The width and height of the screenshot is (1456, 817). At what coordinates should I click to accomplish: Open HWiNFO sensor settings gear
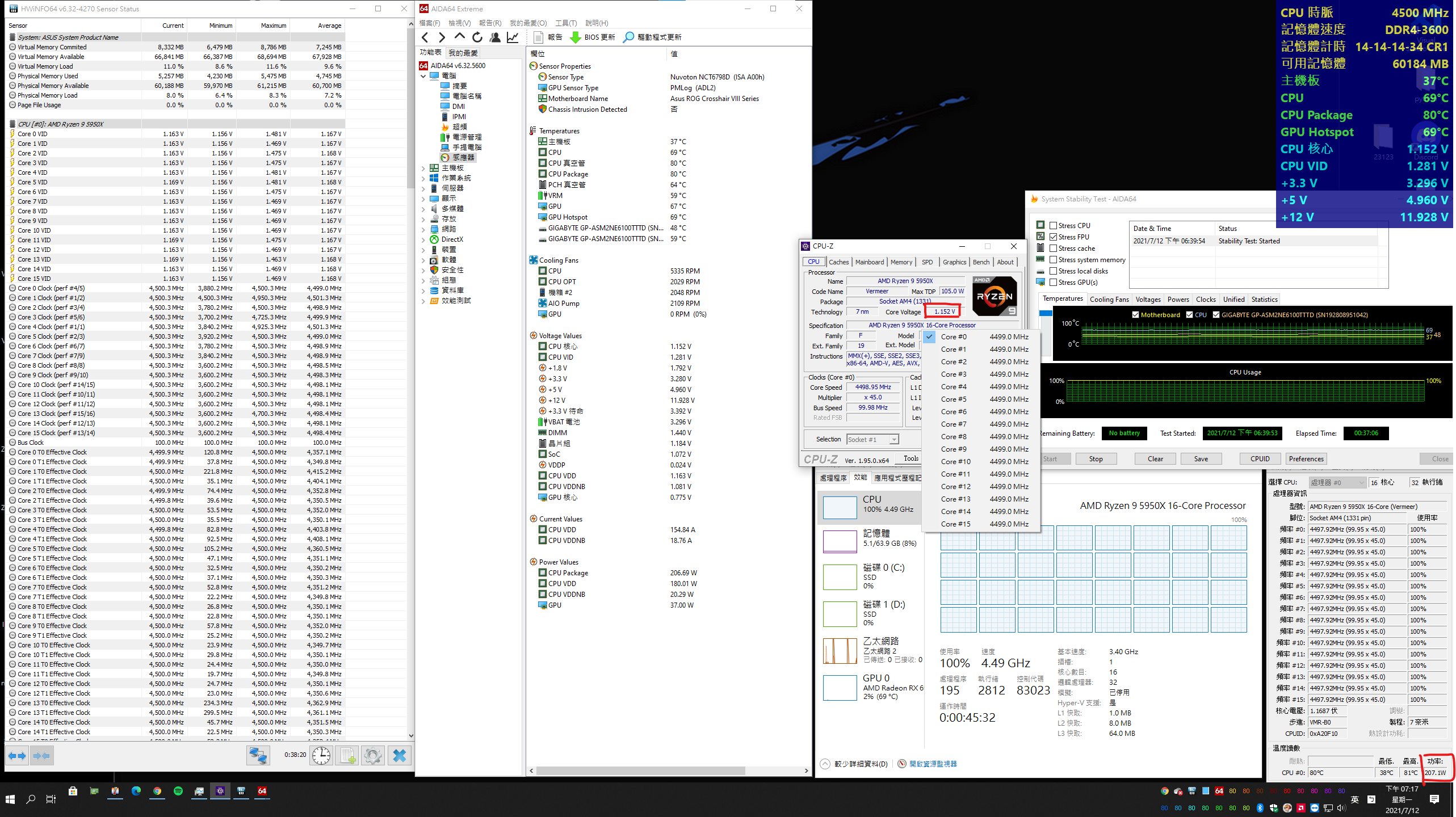373,756
